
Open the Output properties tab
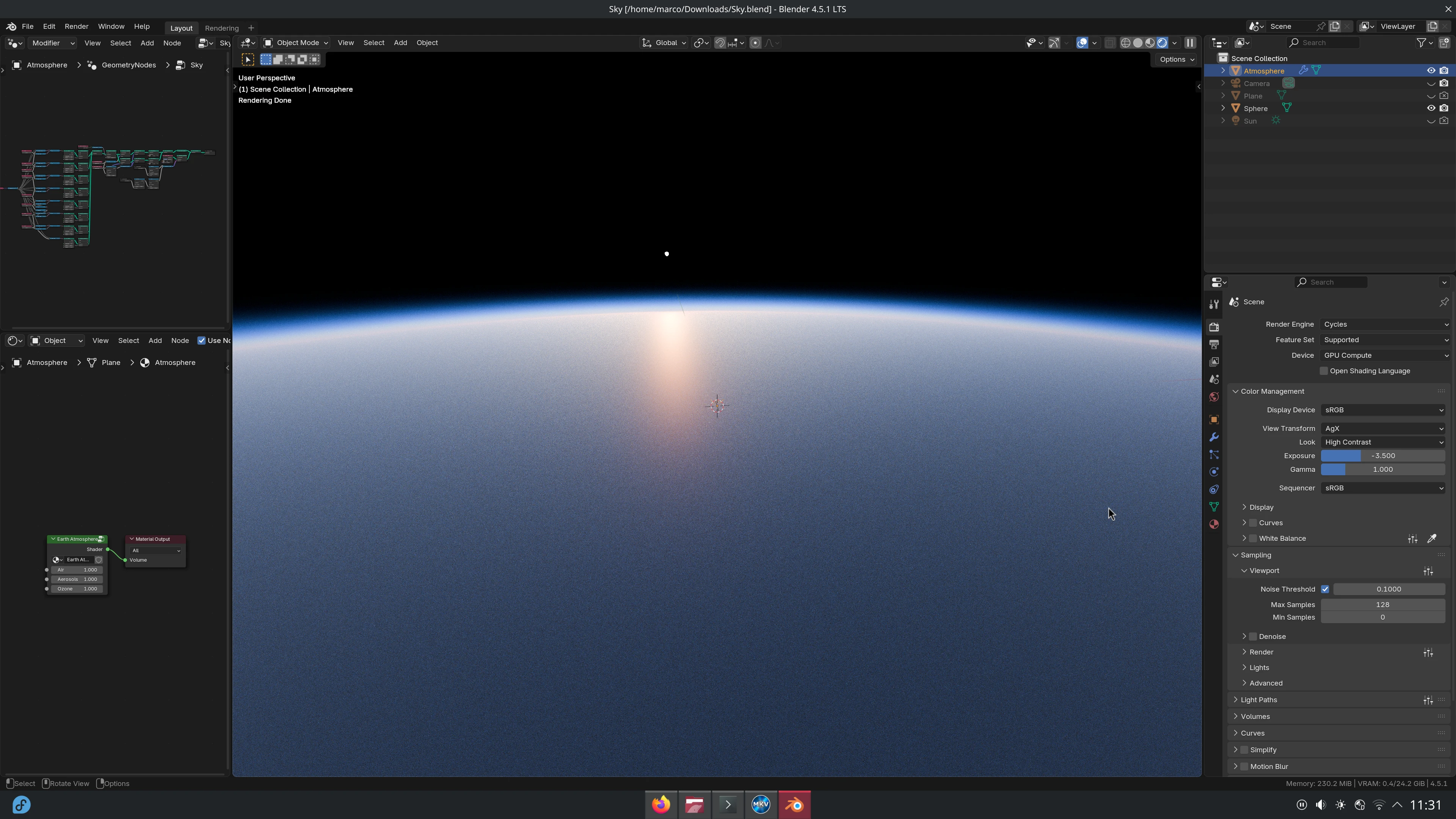pos(1213,344)
